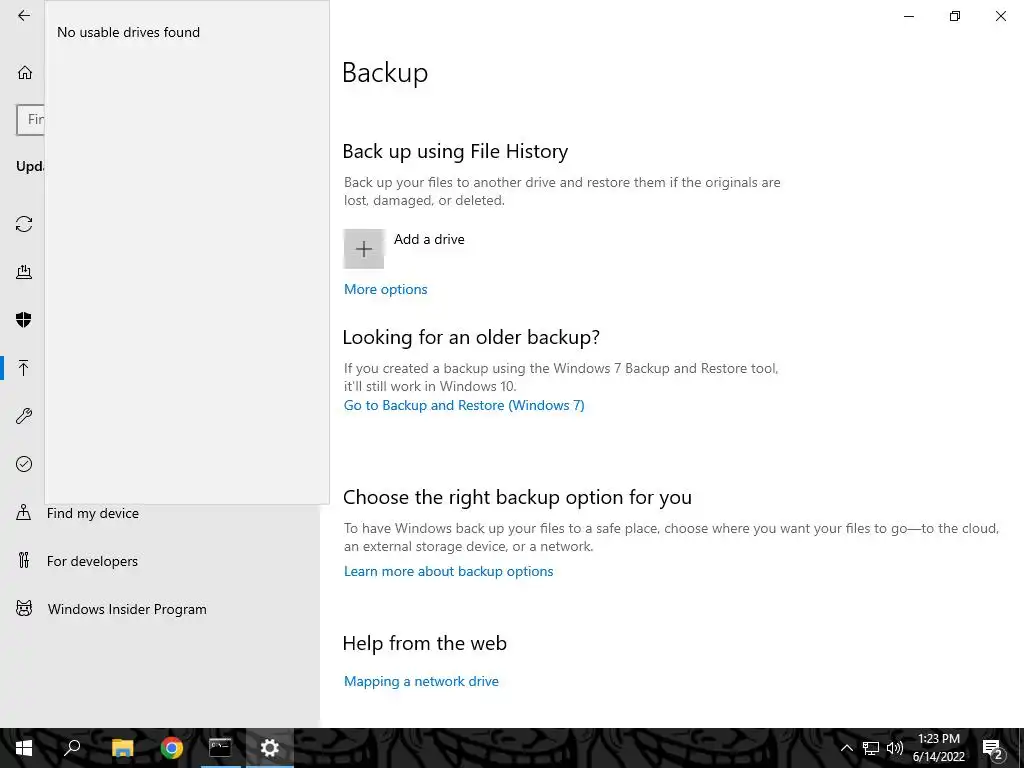
Task: Select Windows Insider Program in sidebar
Action: [127, 609]
